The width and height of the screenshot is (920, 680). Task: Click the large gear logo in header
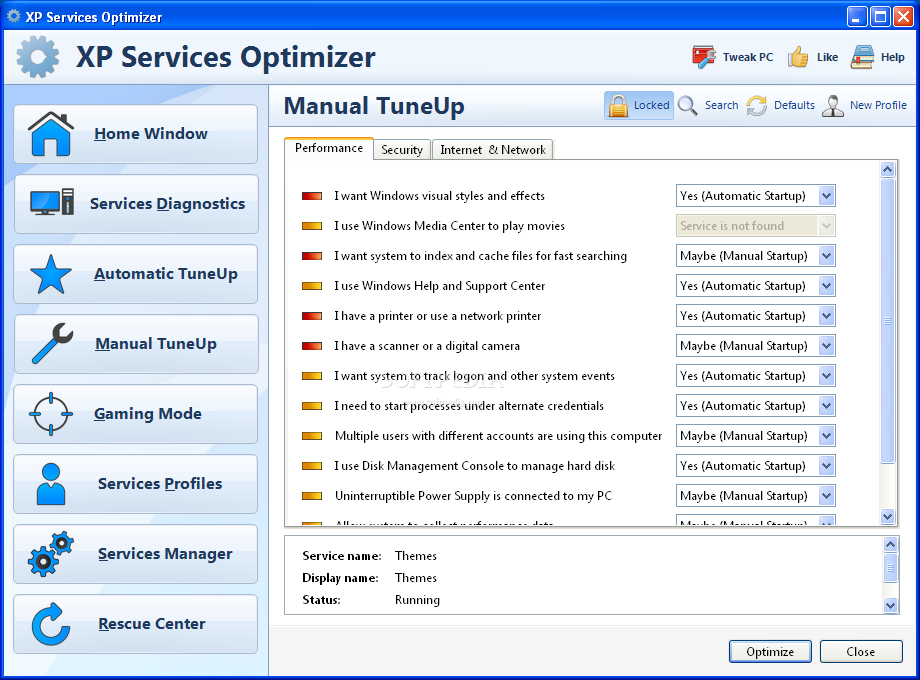(38, 57)
